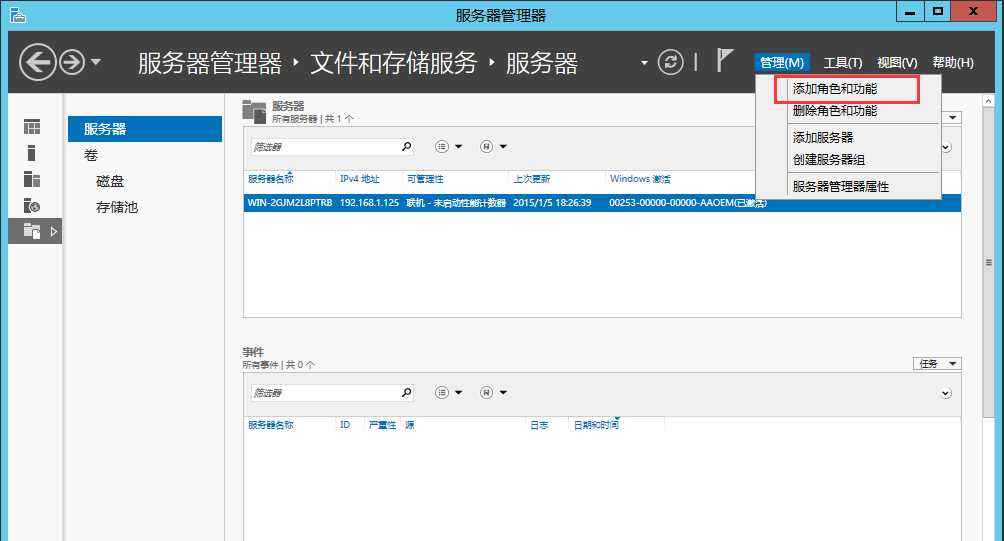The width and height of the screenshot is (1004, 541).
Task: Select 服务器 in navigation pane
Action: point(145,129)
